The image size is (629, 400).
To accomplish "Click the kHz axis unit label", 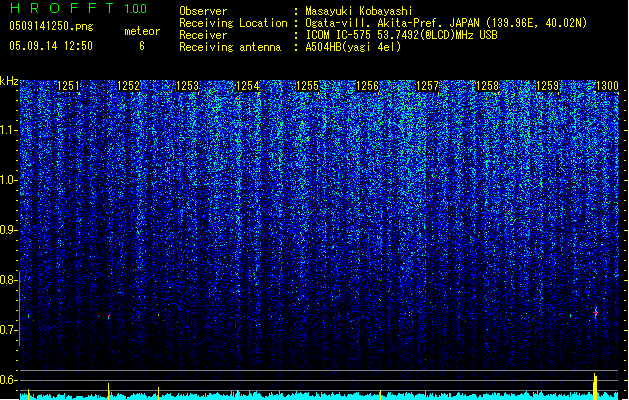I will [x=9, y=81].
